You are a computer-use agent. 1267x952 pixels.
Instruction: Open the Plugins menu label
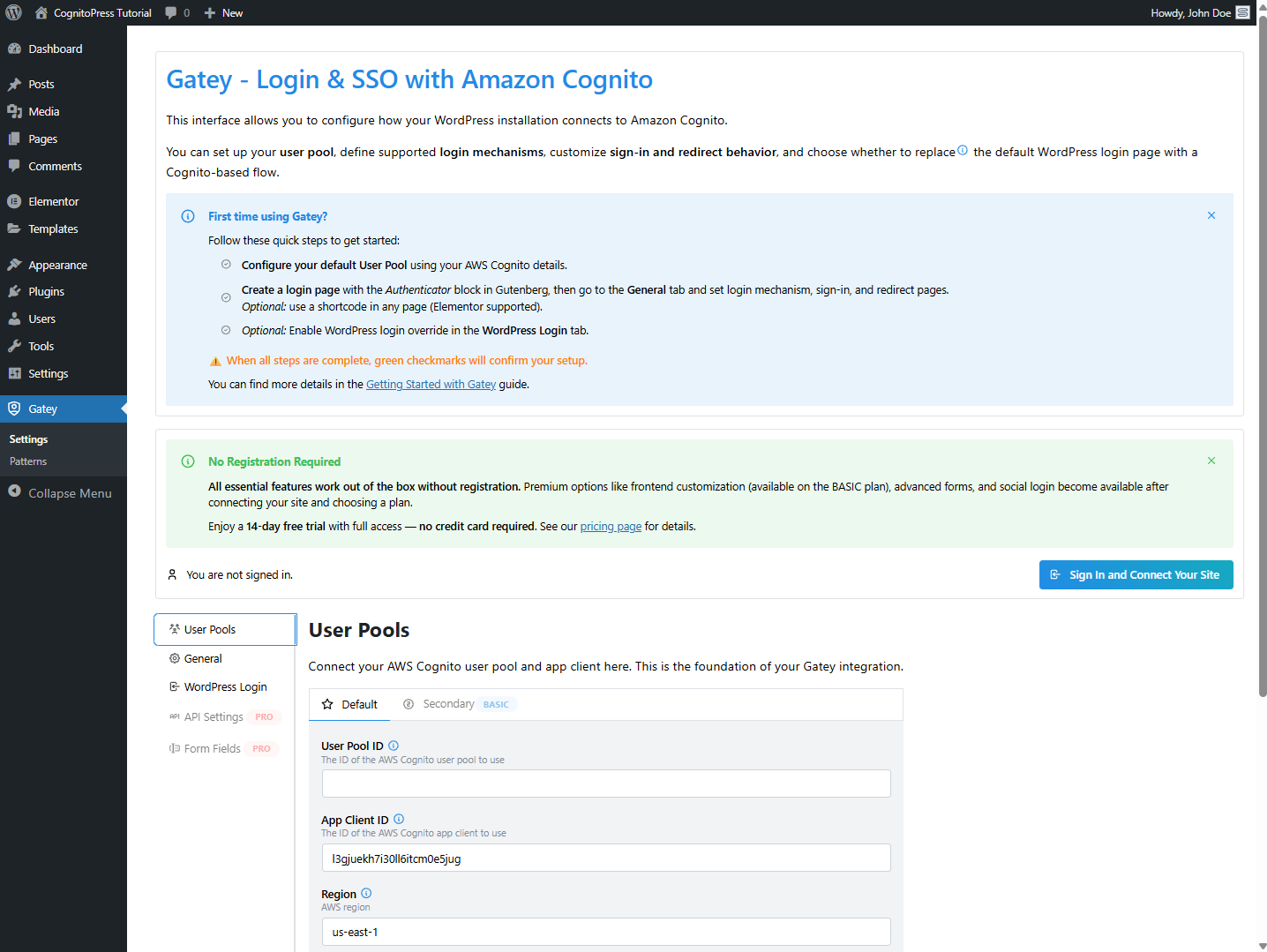click(x=46, y=292)
